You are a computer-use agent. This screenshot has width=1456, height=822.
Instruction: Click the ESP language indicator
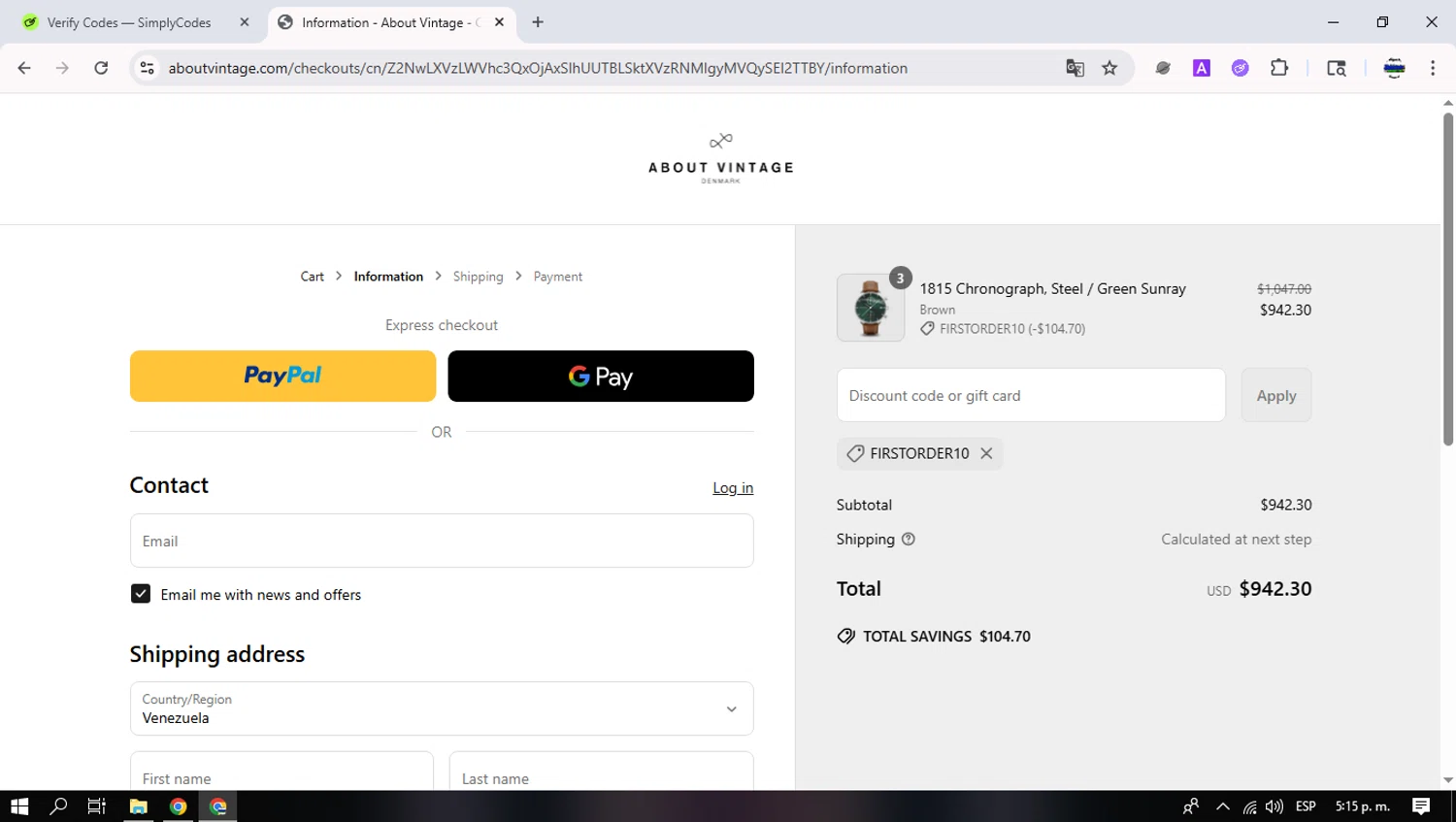pos(1306,806)
